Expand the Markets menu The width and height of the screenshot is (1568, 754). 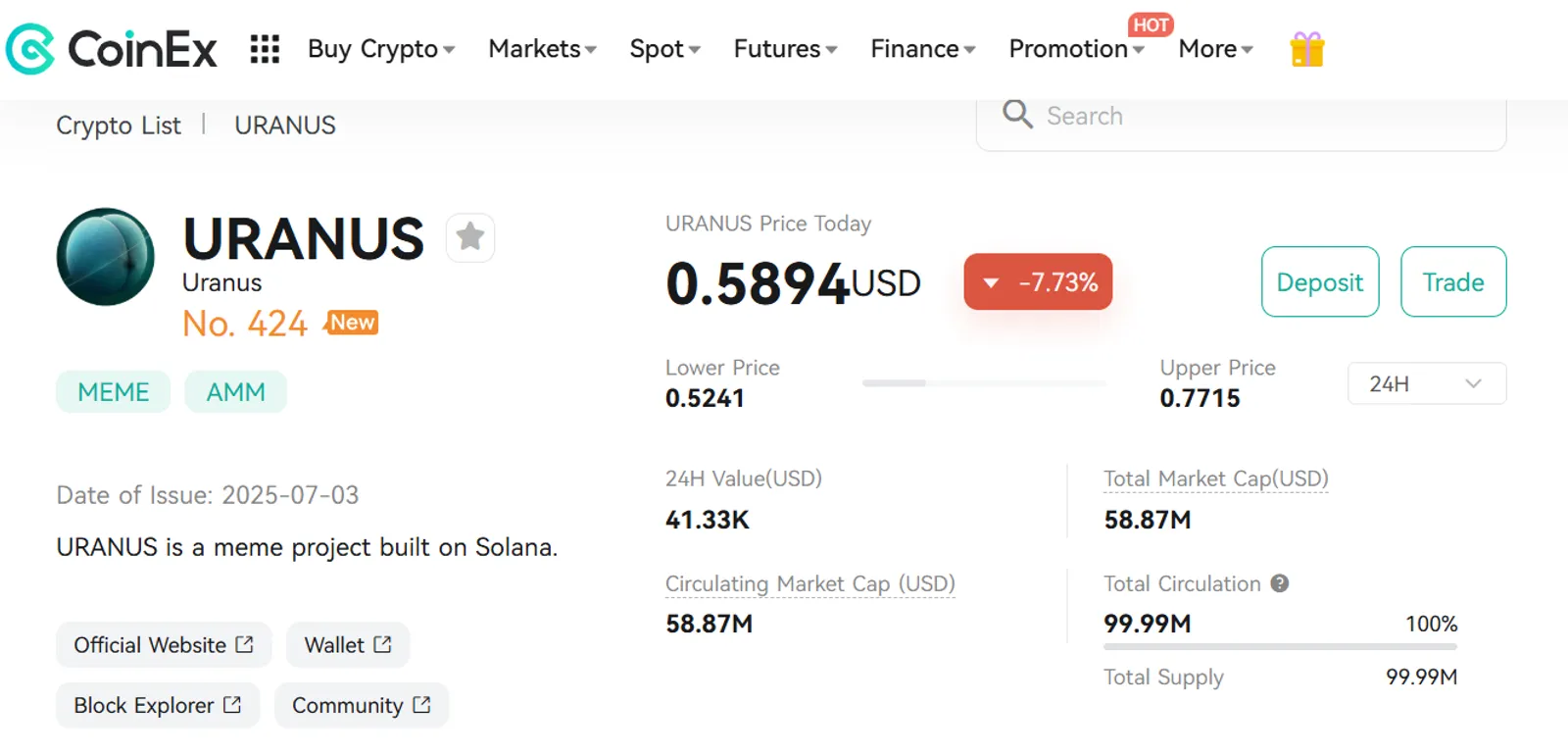(x=543, y=49)
